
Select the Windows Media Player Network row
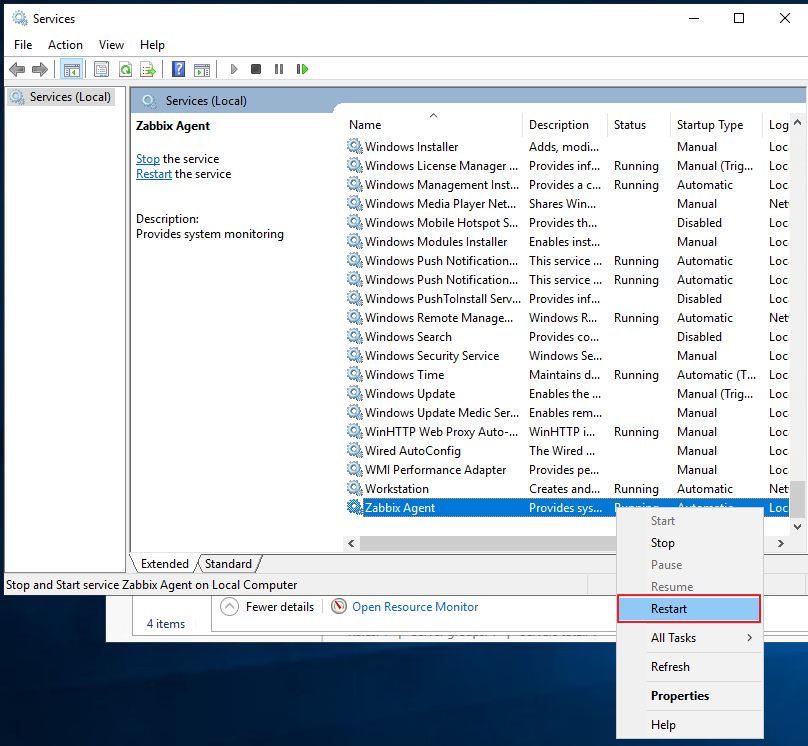(x=567, y=204)
